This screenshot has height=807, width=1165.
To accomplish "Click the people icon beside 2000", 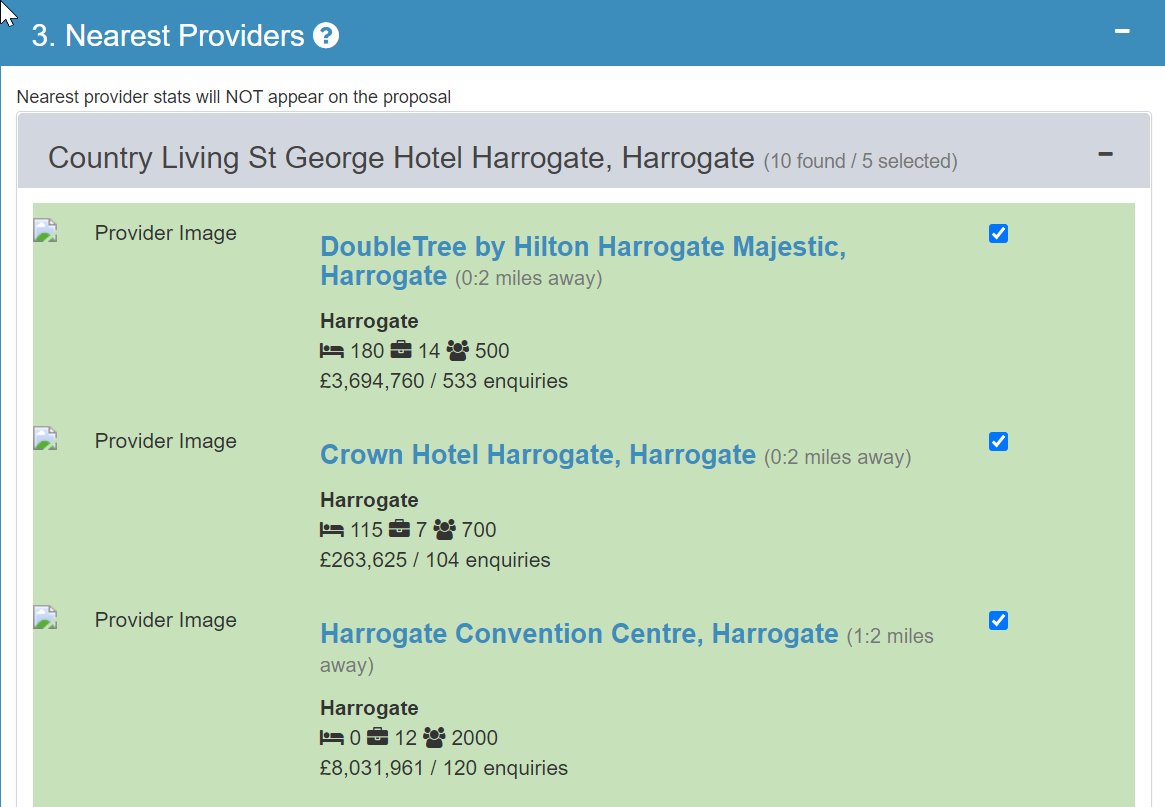I will 435,737.
